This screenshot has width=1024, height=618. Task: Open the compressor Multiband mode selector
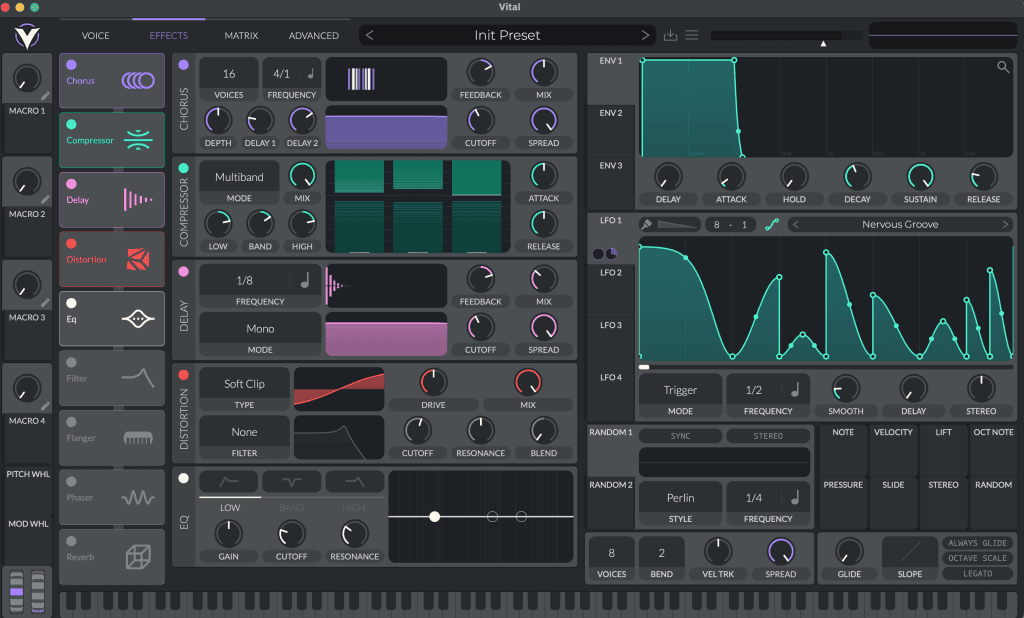pyautogui.click(x=239, y=177)
